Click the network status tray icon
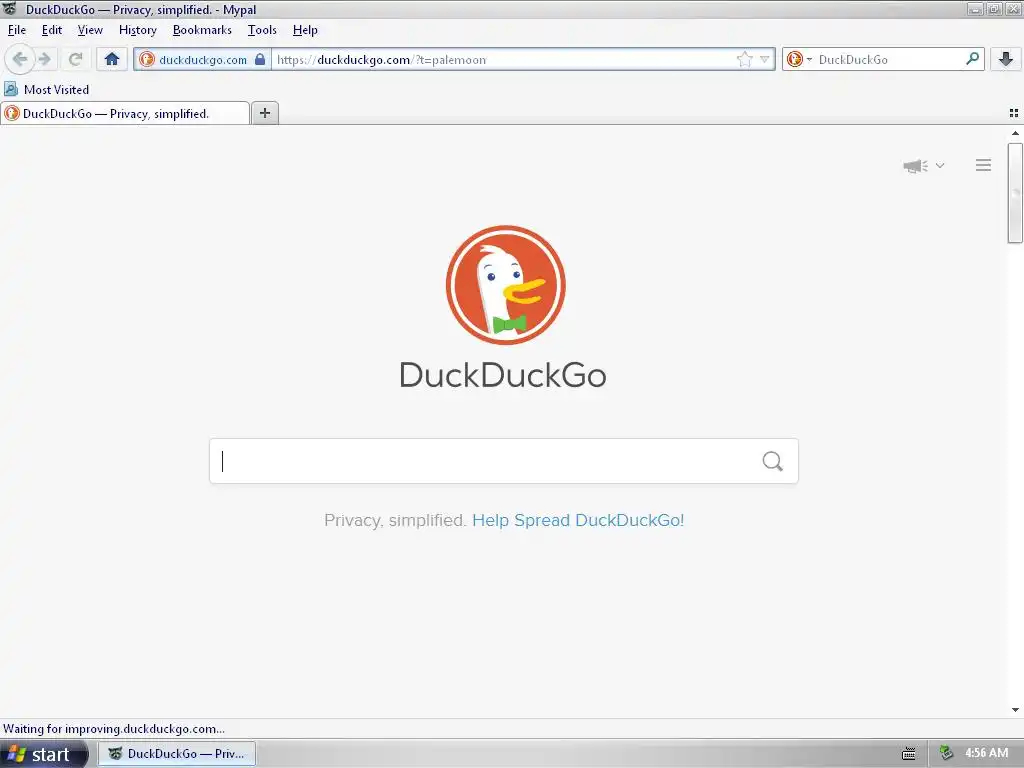The width and height of the screenshot is (1024, 768). pos(946,753)
